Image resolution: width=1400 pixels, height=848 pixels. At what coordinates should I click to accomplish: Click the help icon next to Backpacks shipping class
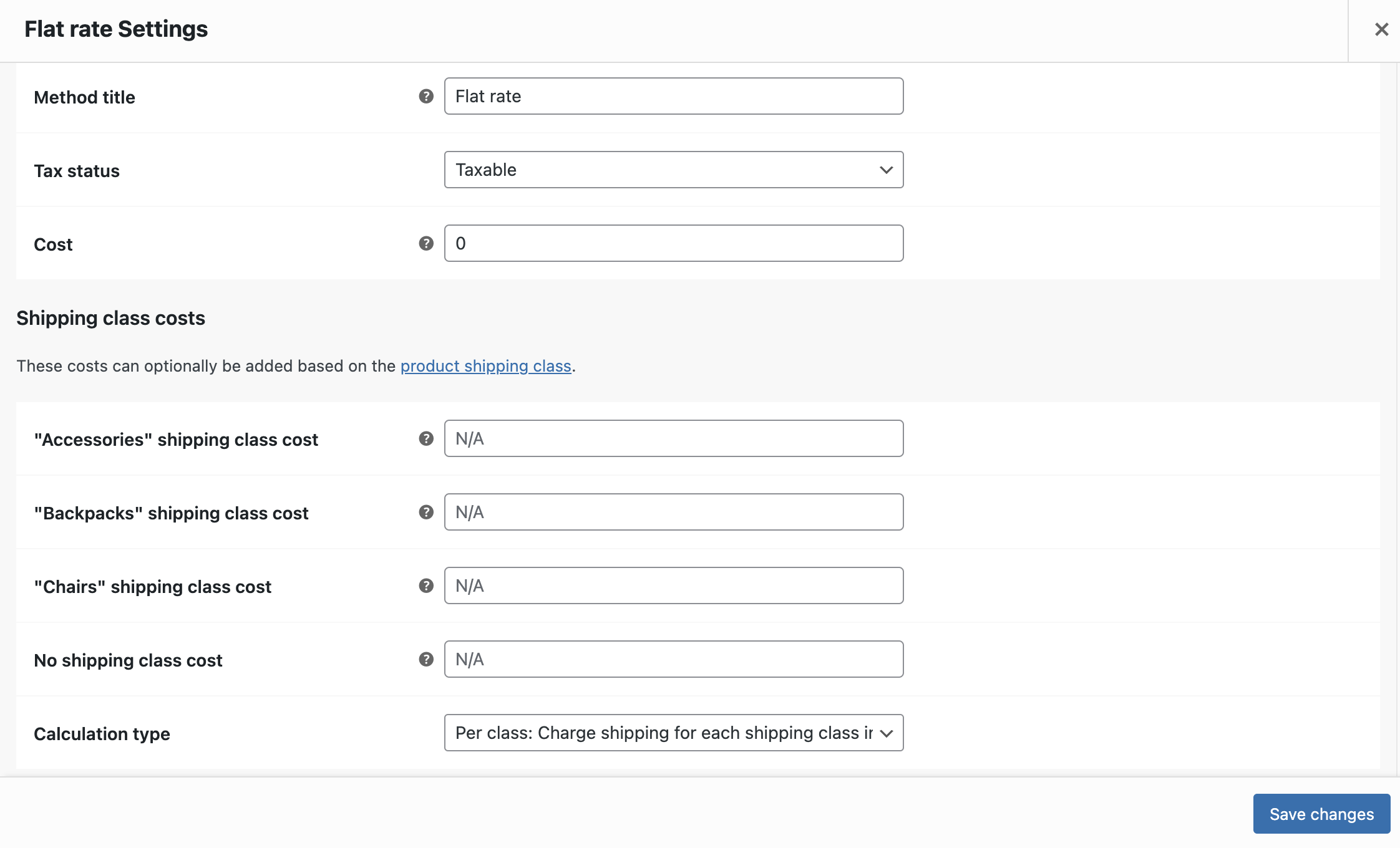click(426, 511)
